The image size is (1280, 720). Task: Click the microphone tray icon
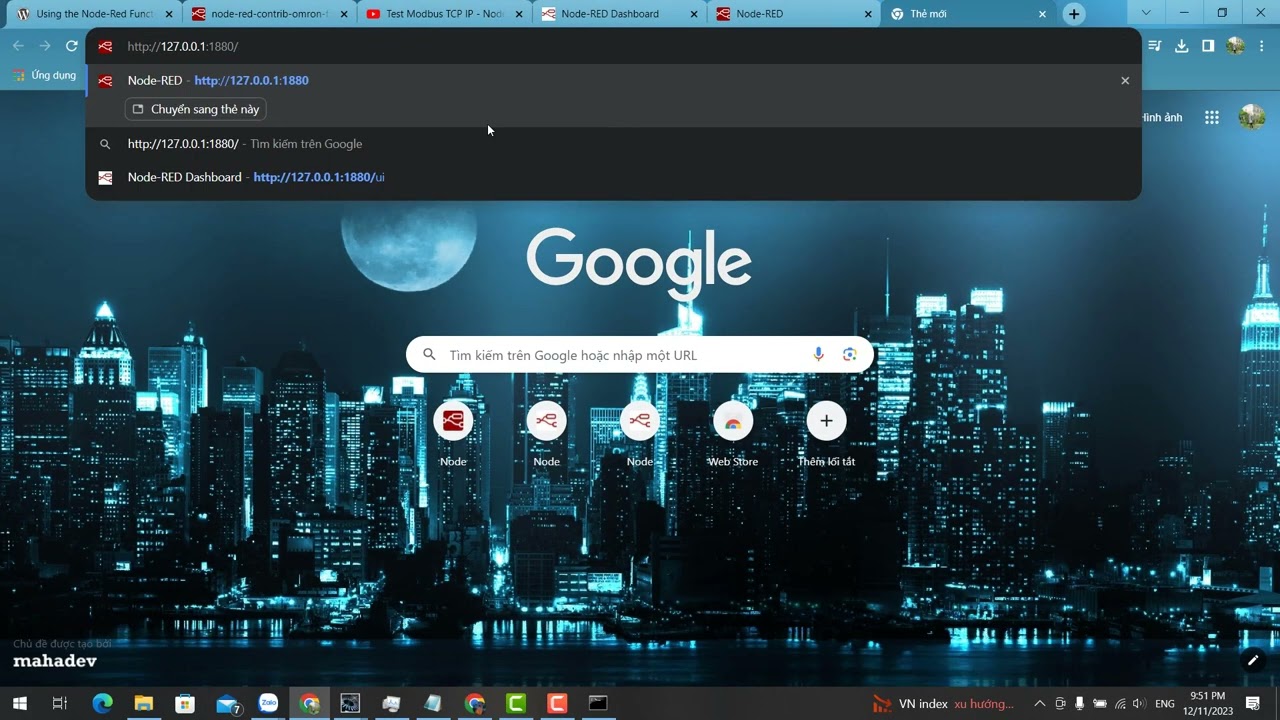click(x=1079, y=703)
